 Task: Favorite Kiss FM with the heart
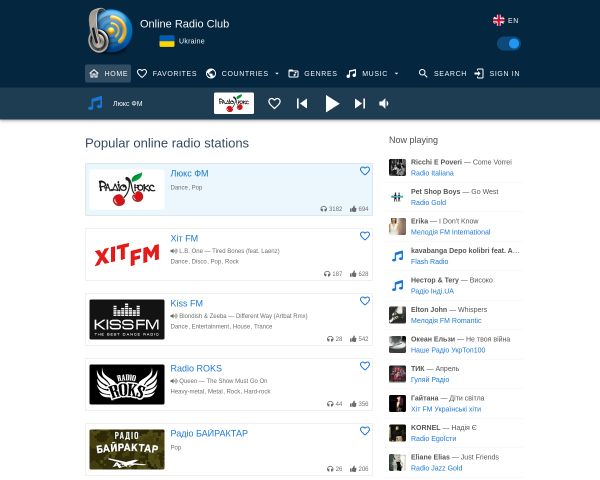pyautogui.click(x=365, y=301)
